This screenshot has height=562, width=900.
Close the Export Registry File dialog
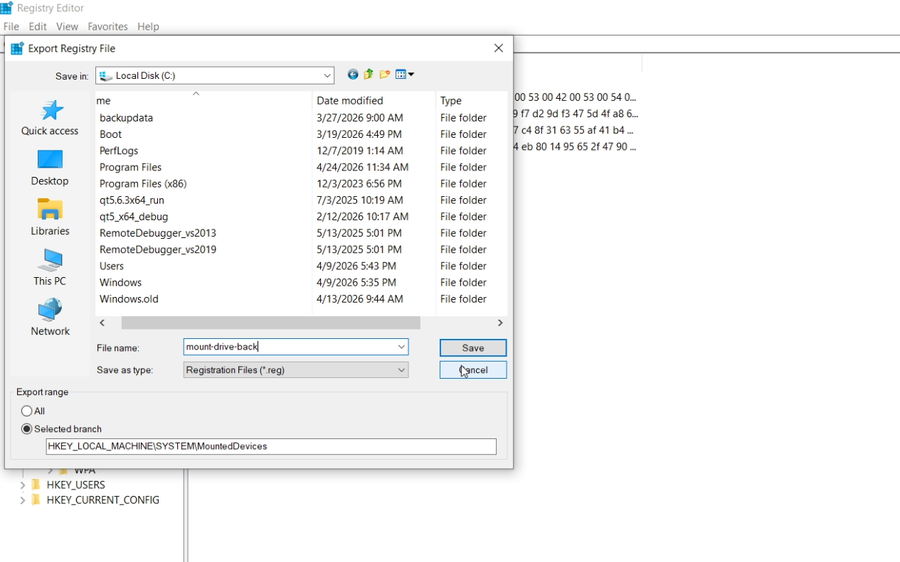pyautogui.click(x=499, y=48)
